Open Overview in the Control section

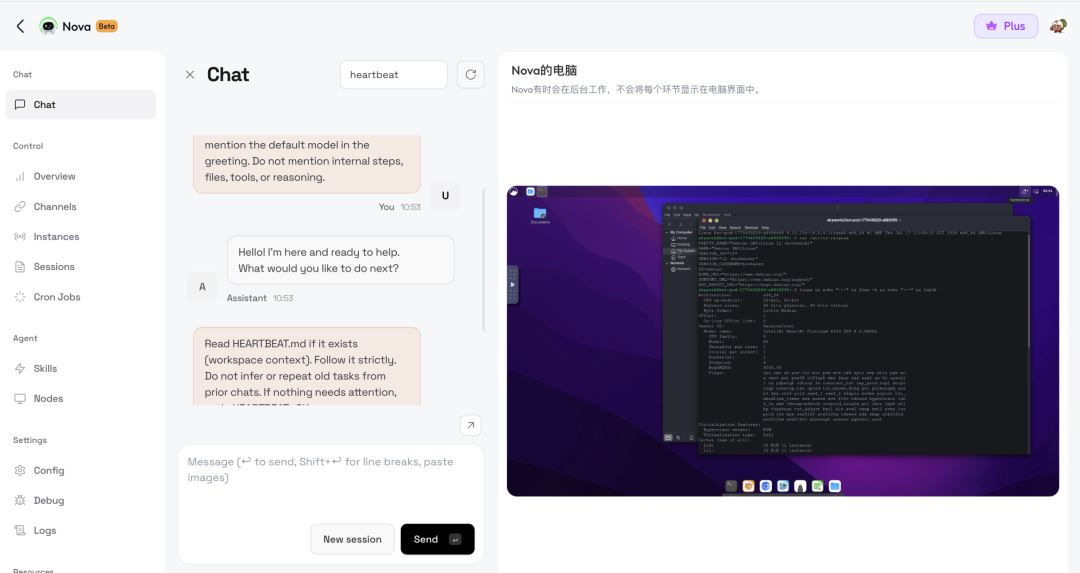point(81,176)
